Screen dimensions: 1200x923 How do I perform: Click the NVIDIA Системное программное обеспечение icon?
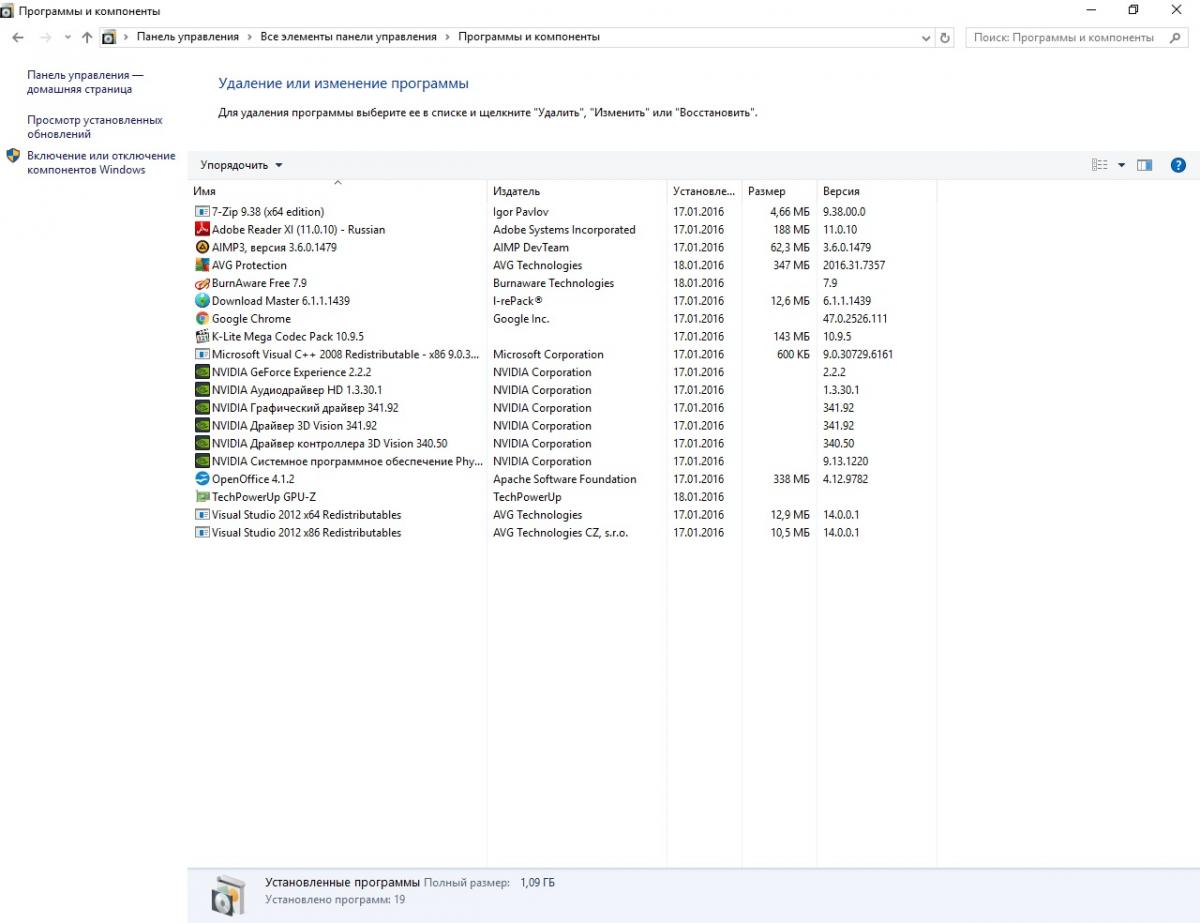202,461
